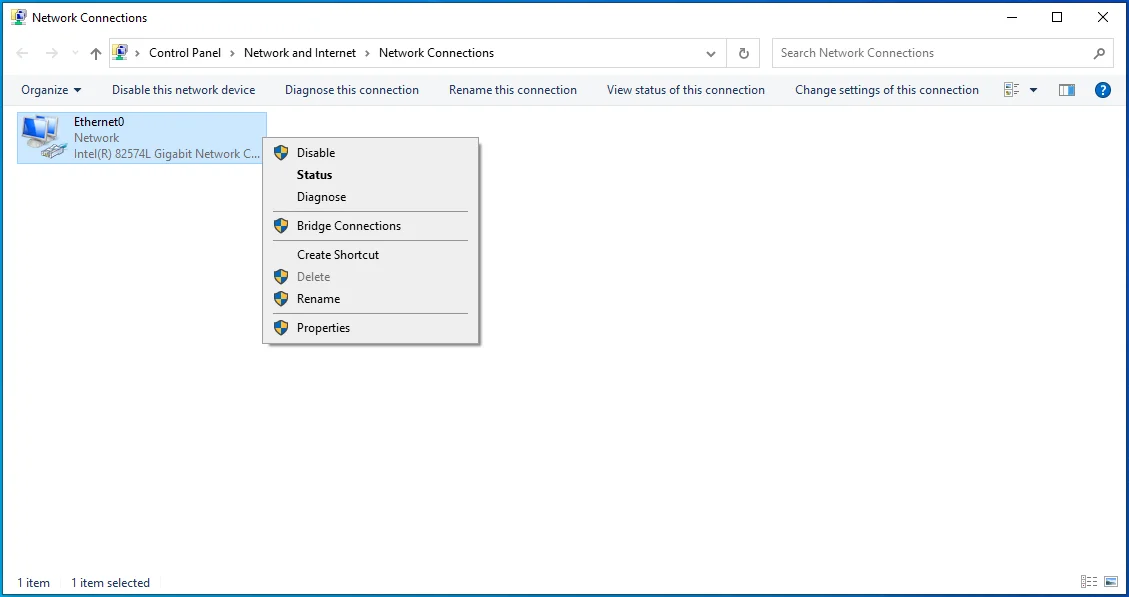Viewport: 1129px width, 597px height.
Task: Select Rename in the context menu
Action: point(370,299)
